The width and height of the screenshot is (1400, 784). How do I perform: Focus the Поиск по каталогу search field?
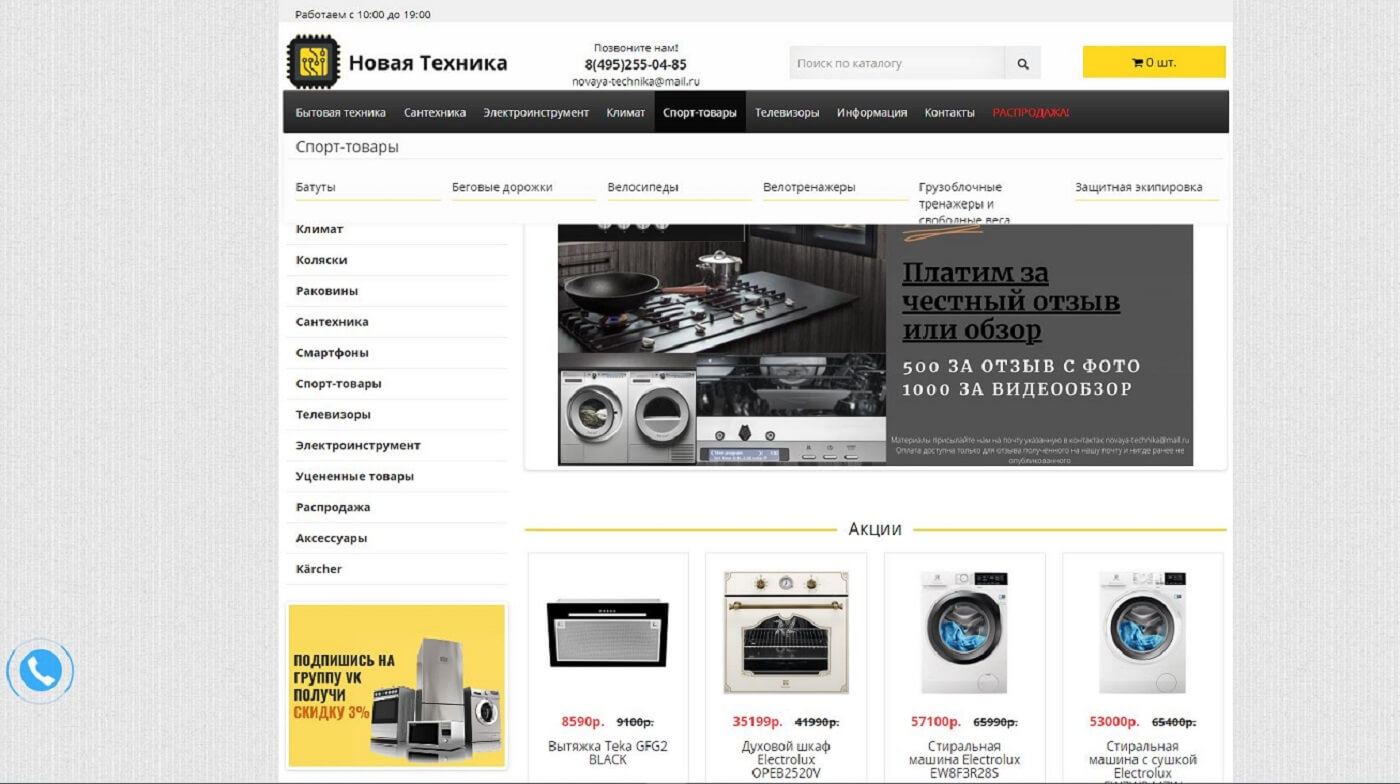tap(897, 63)
